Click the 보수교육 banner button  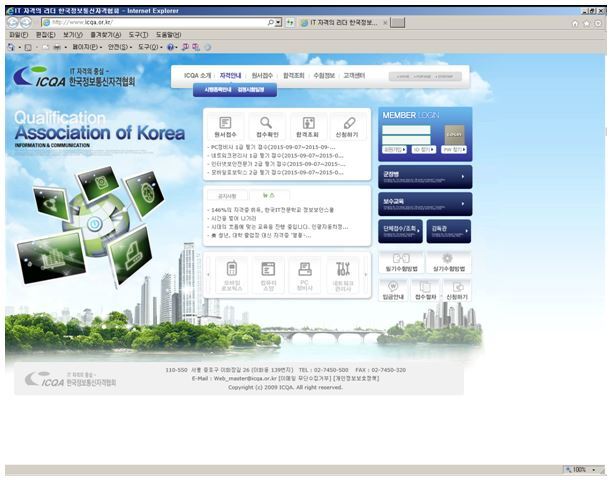425,204
